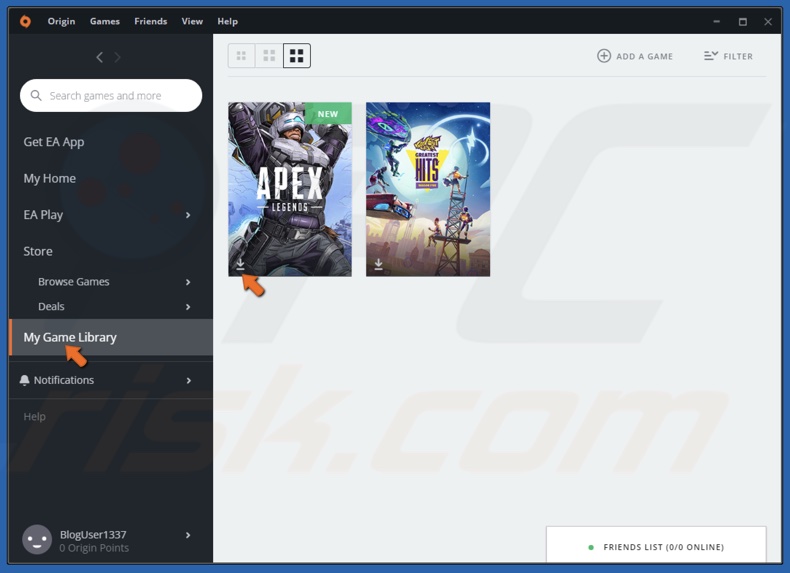790x573 pixels.
Task: Open the Friends menu
Action: pyautogui.click(x=151, y=21)
